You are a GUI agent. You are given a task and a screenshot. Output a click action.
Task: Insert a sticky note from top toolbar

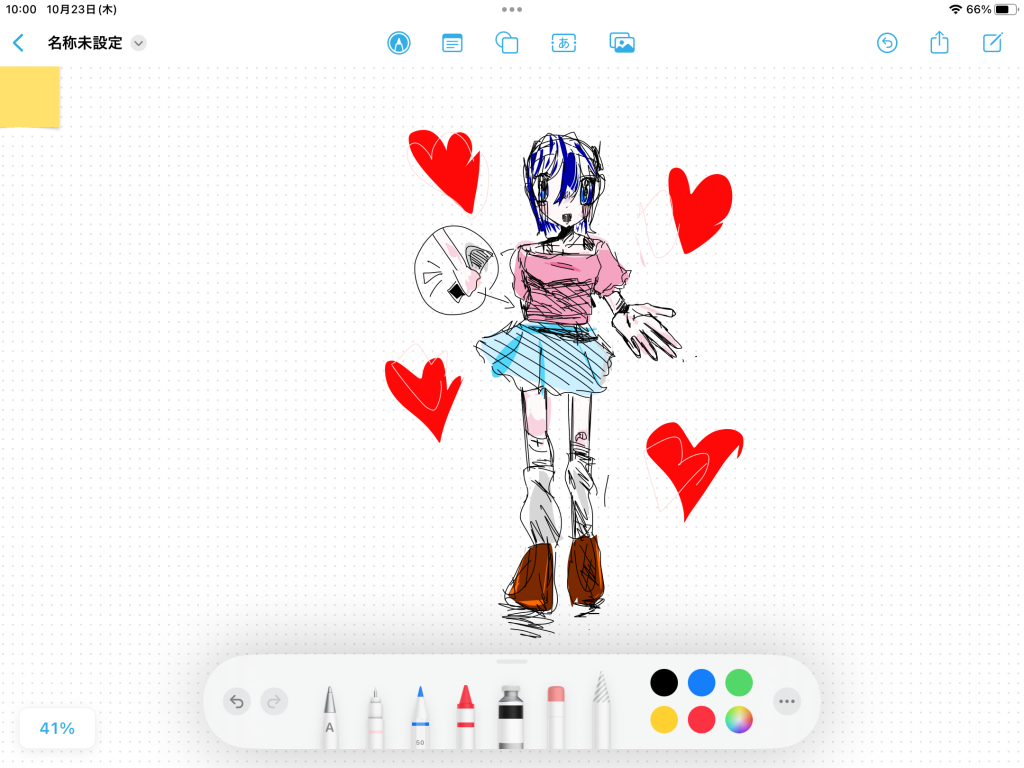(x=453, y=43)
